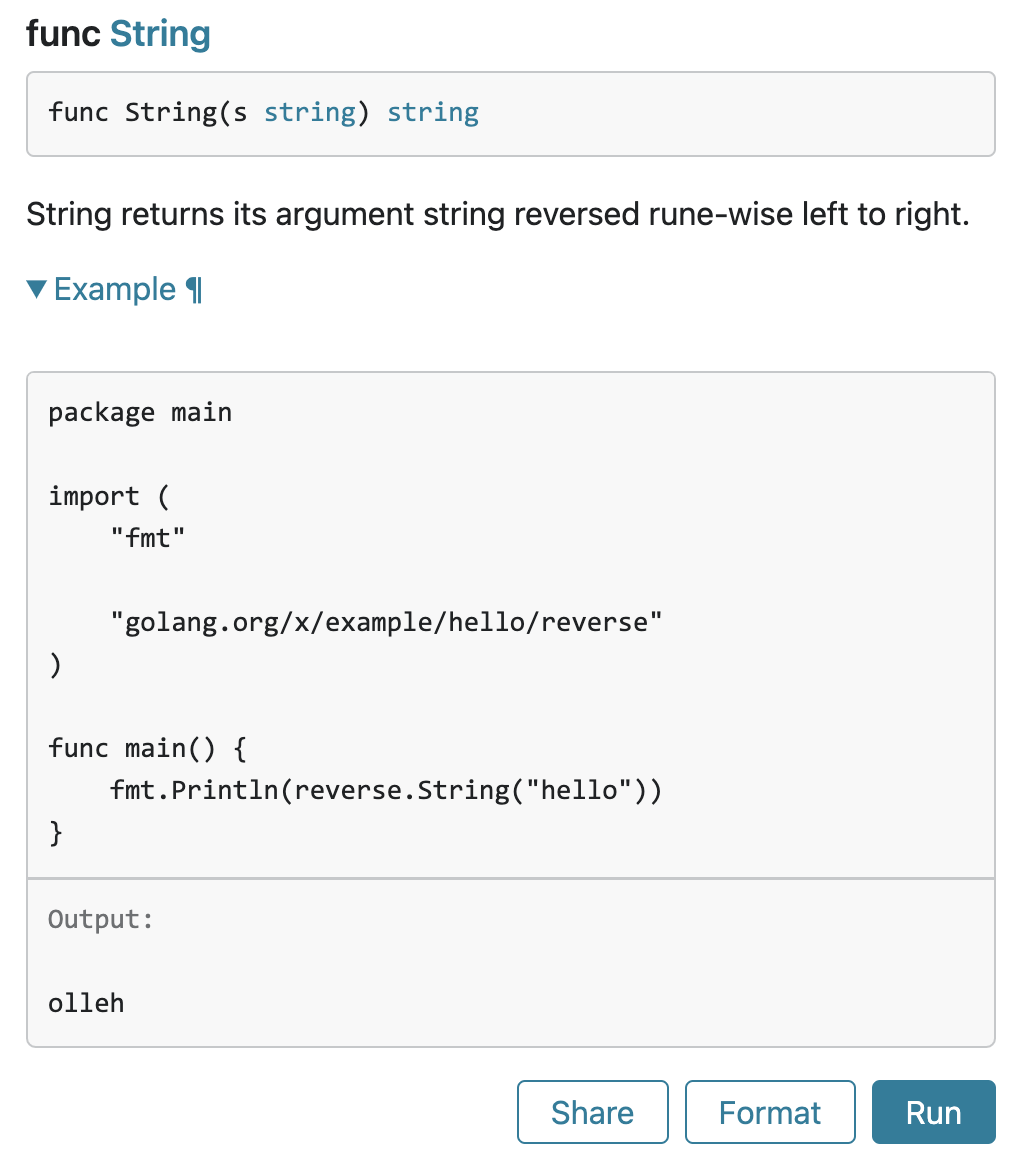
Task: Click the pilcrow anchor beside Example
Action: (194, 289)
